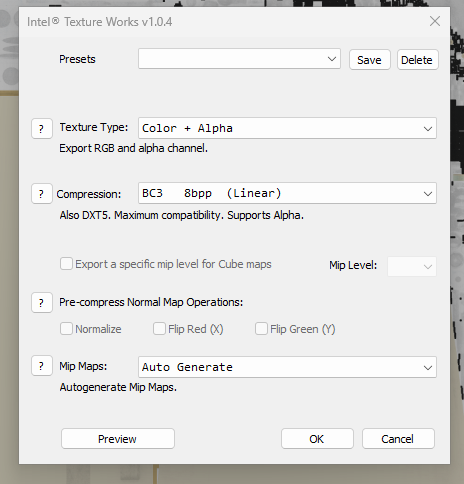464x484 pixels.
Task: Click the Presets dropdown arrow
Action: (332, 59)
